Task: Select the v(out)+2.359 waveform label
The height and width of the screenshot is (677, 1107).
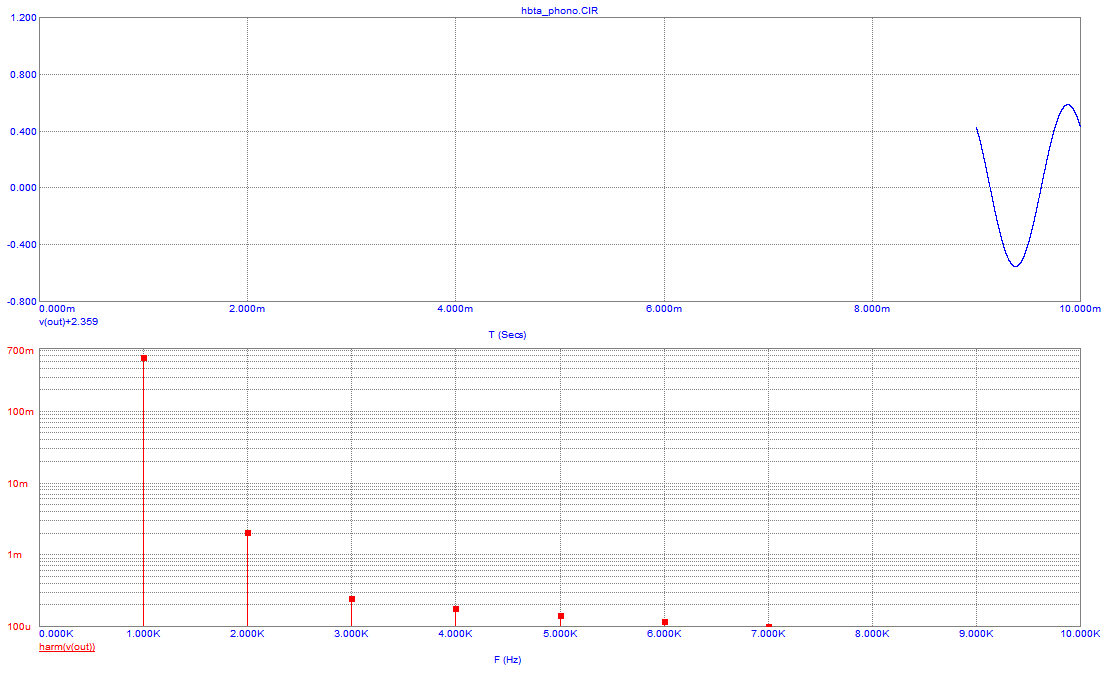Action: tap(68, 321)
